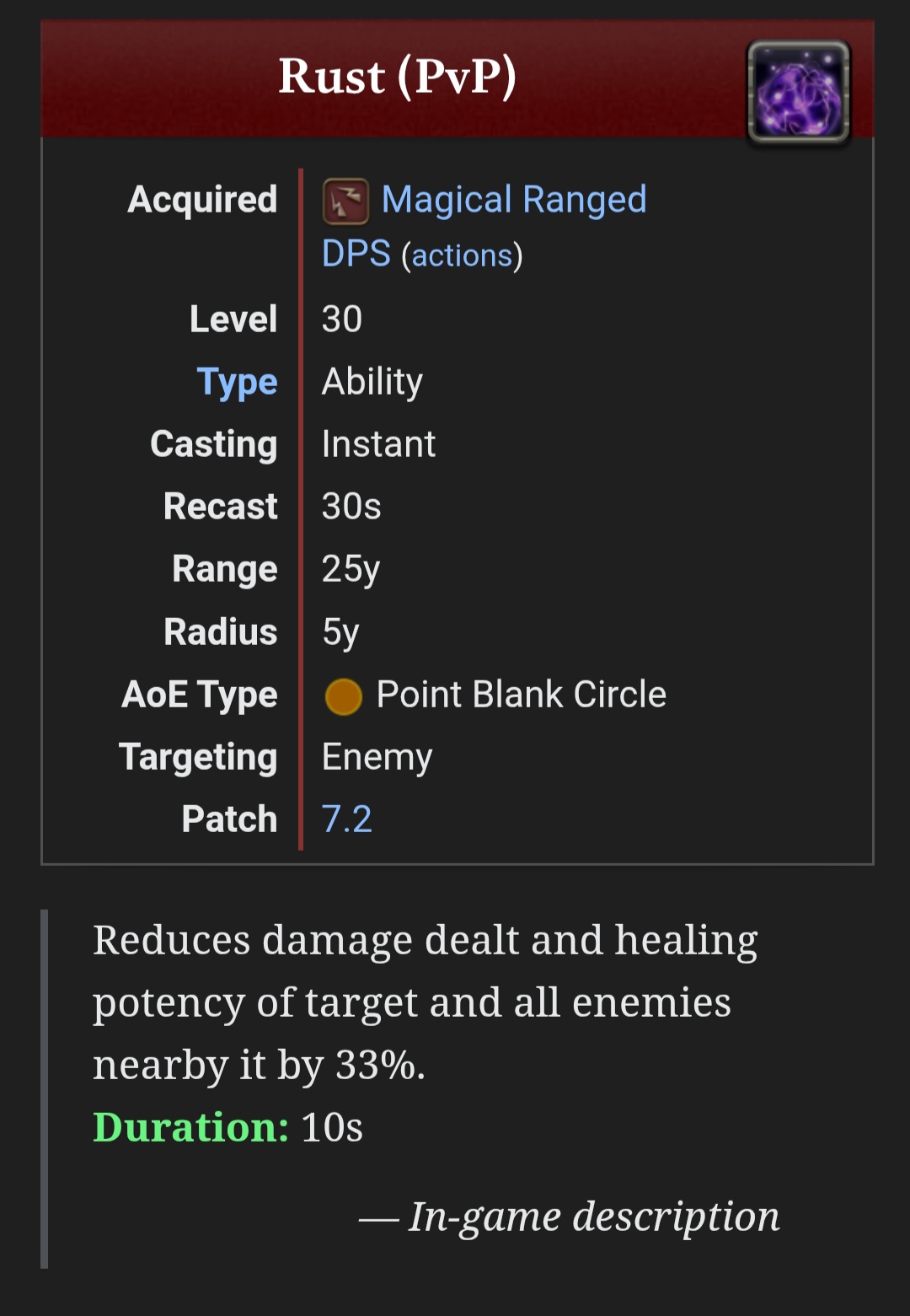Viewport: 910px width, 1316px height.
Task: Click the In-game description caption
Action: (569, 1217)
